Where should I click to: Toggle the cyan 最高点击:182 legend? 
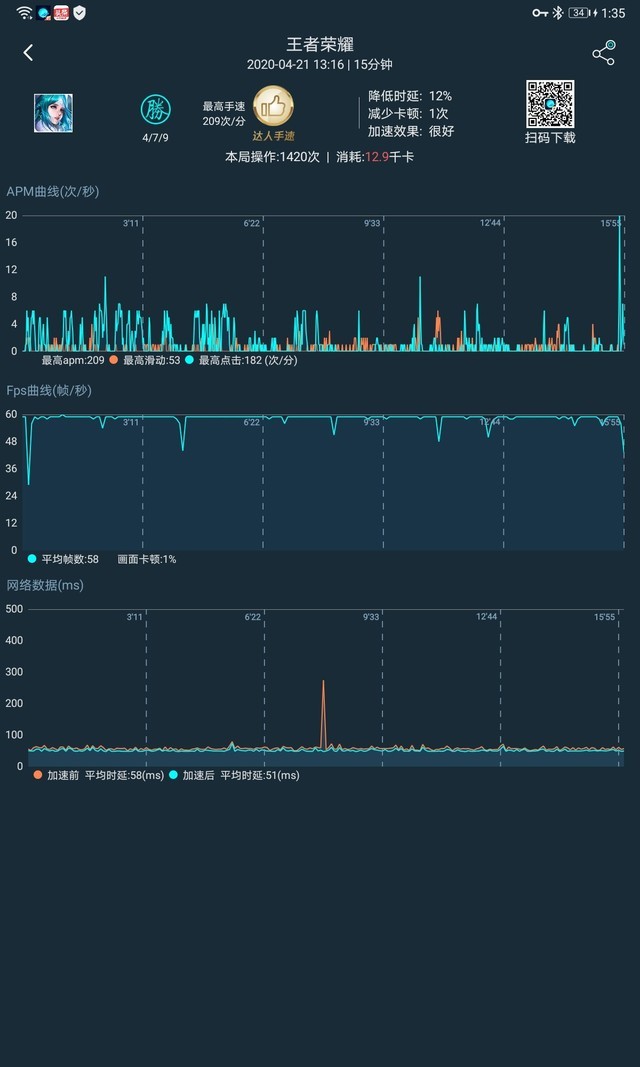(241, 360)
